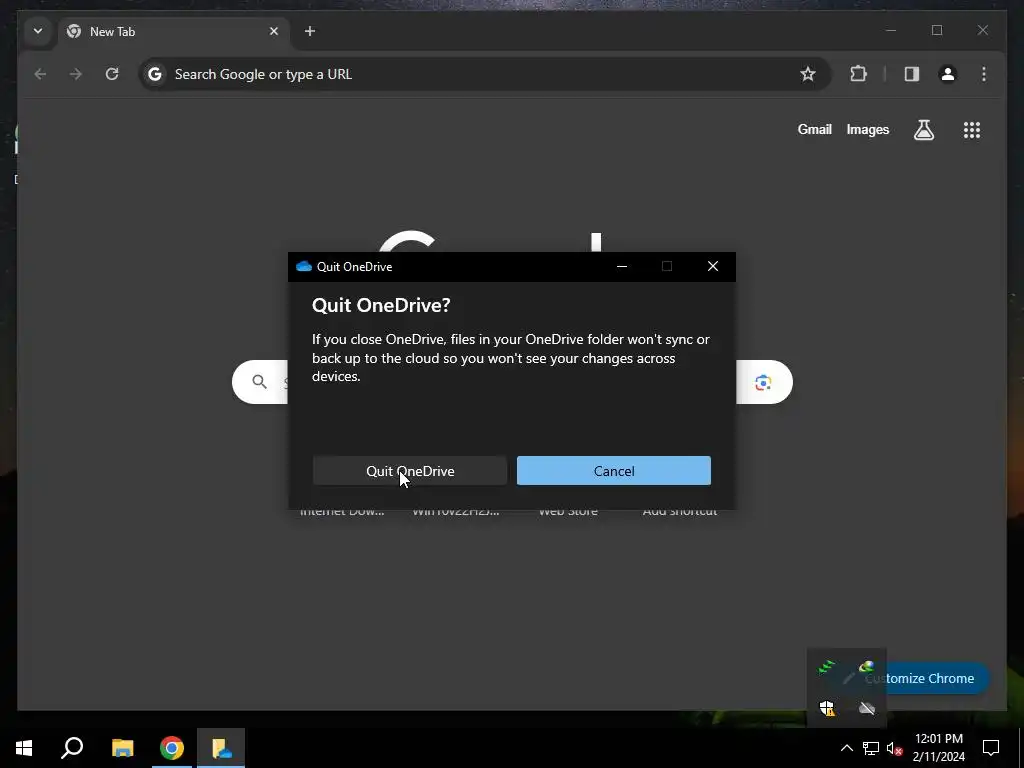Click the OneDrive cloud icon in dialog title
Image resolution: width=1024 pixels, height=768 pixels.
[x=304, y=266]
